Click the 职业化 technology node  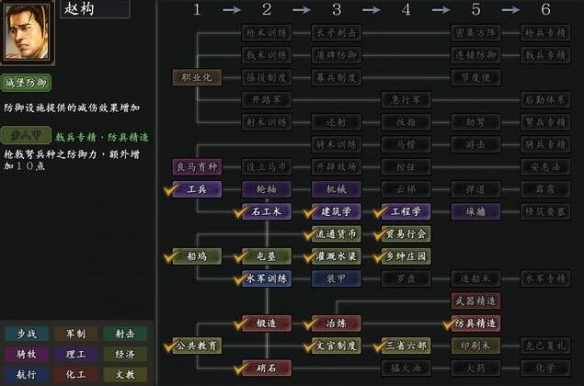[197, 77]
